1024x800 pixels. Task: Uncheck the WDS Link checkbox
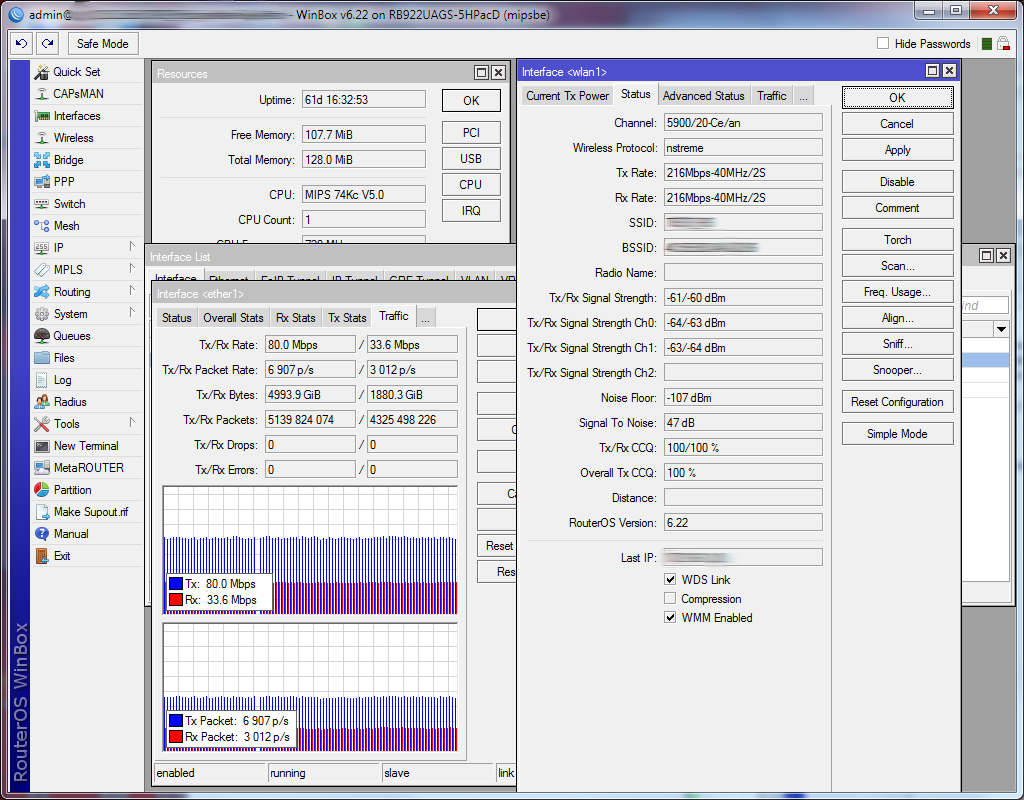click(x=670, y=580)
